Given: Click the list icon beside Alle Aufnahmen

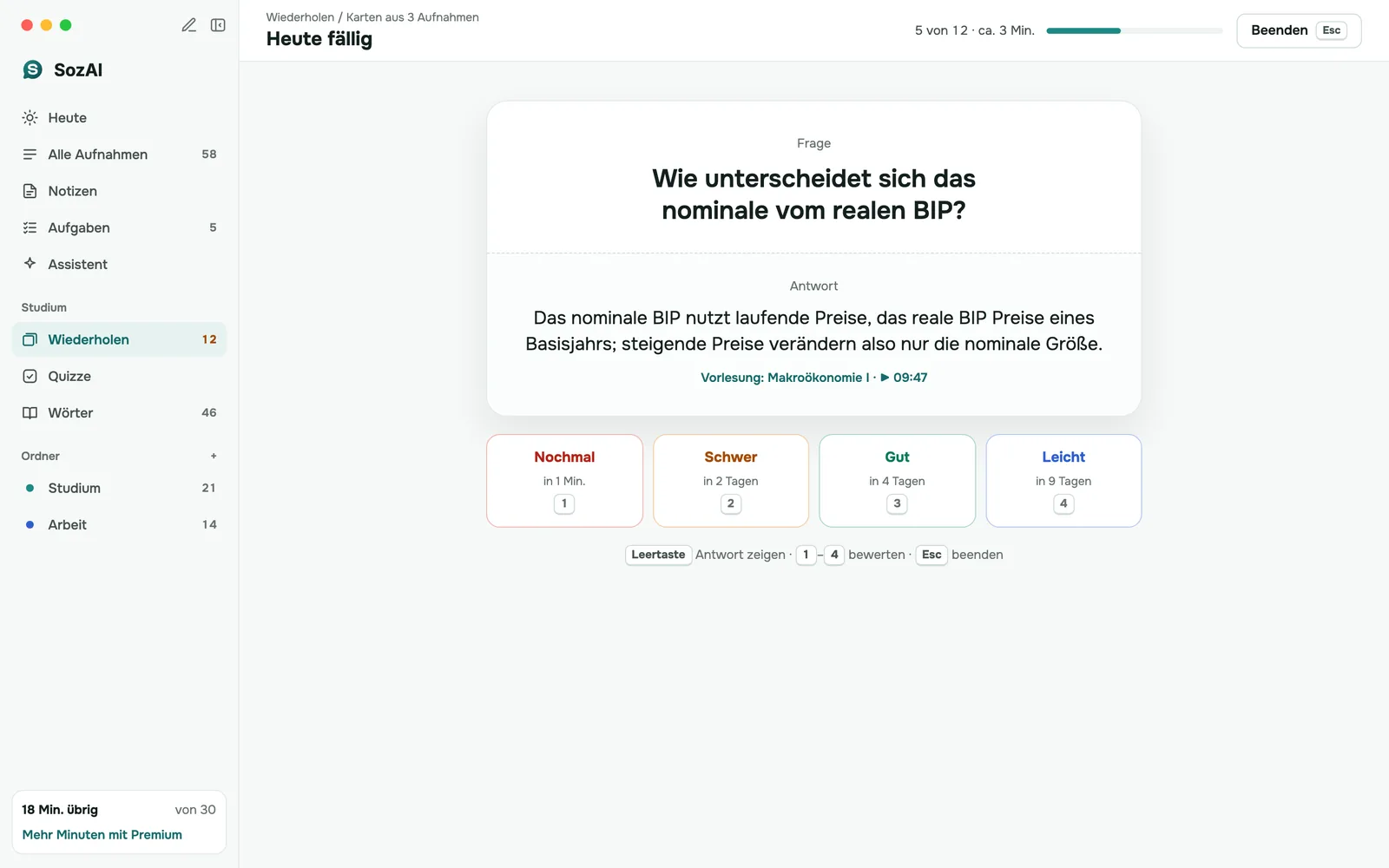Looking at the screenshot, I should coord(30,154).
